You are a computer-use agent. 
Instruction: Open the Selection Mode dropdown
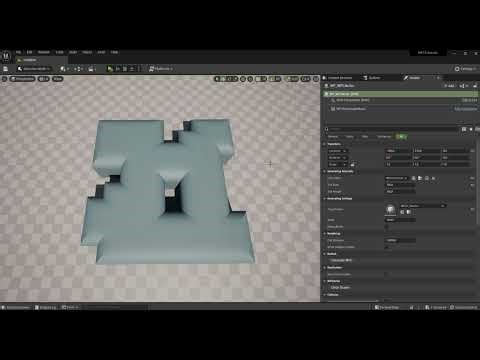pos(34,69)
